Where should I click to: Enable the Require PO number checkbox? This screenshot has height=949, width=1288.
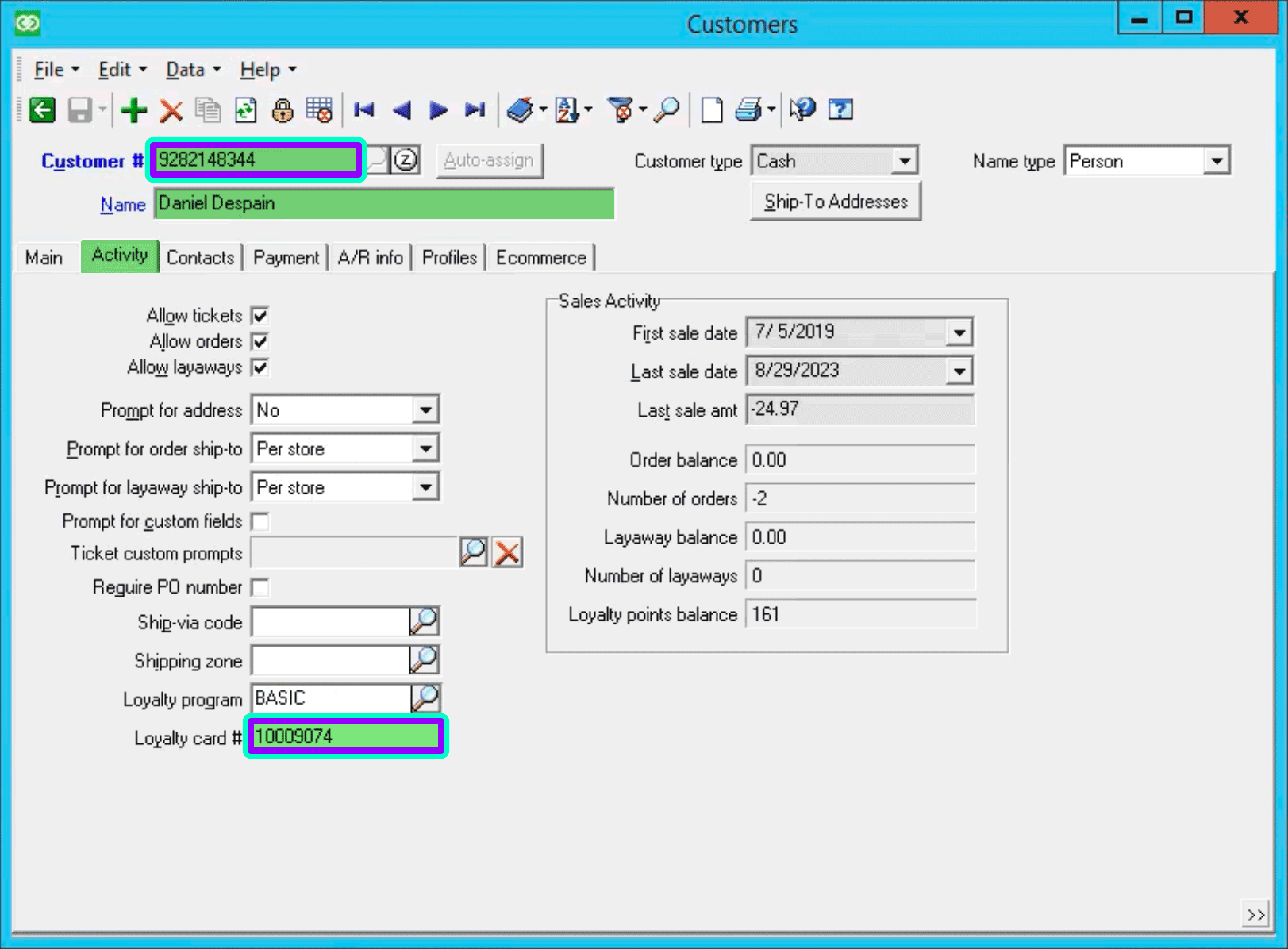[x=260, y=588]
